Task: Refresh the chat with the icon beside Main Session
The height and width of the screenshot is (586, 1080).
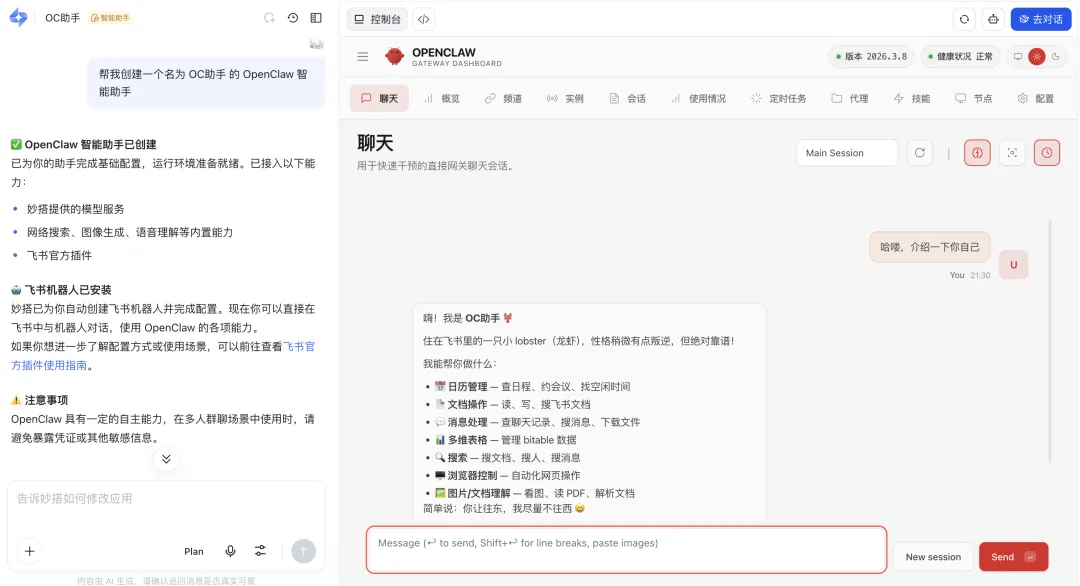Action: pos(920,153)
